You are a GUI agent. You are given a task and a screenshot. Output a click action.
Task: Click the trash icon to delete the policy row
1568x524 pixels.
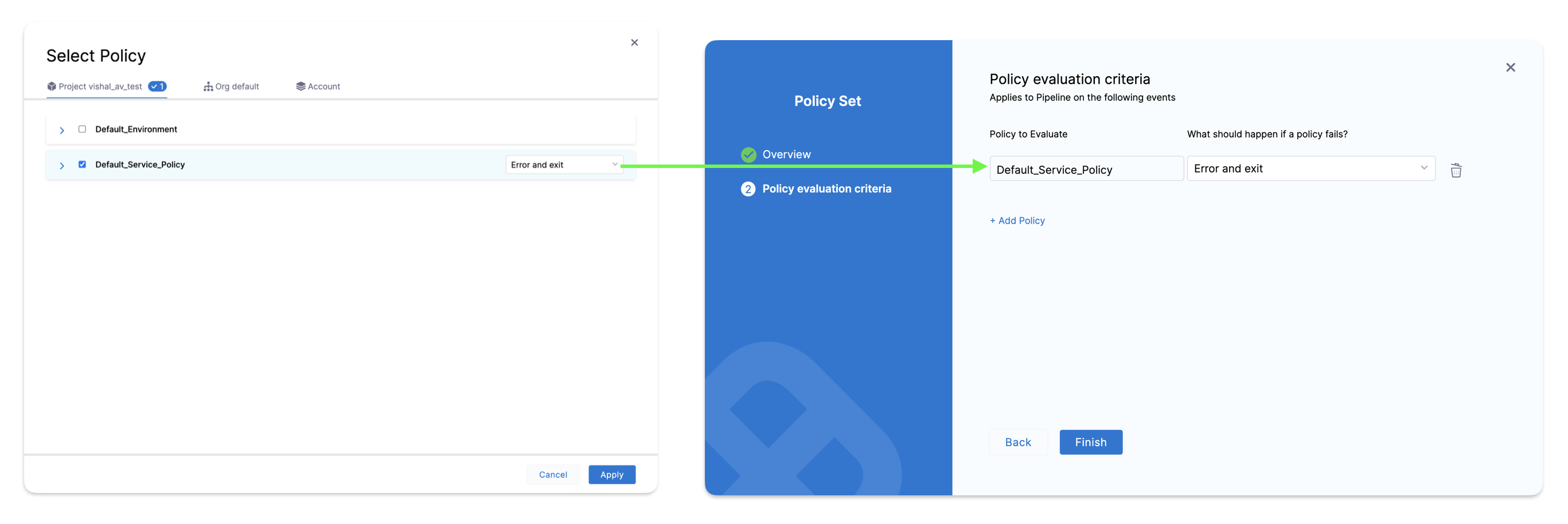1457,170
